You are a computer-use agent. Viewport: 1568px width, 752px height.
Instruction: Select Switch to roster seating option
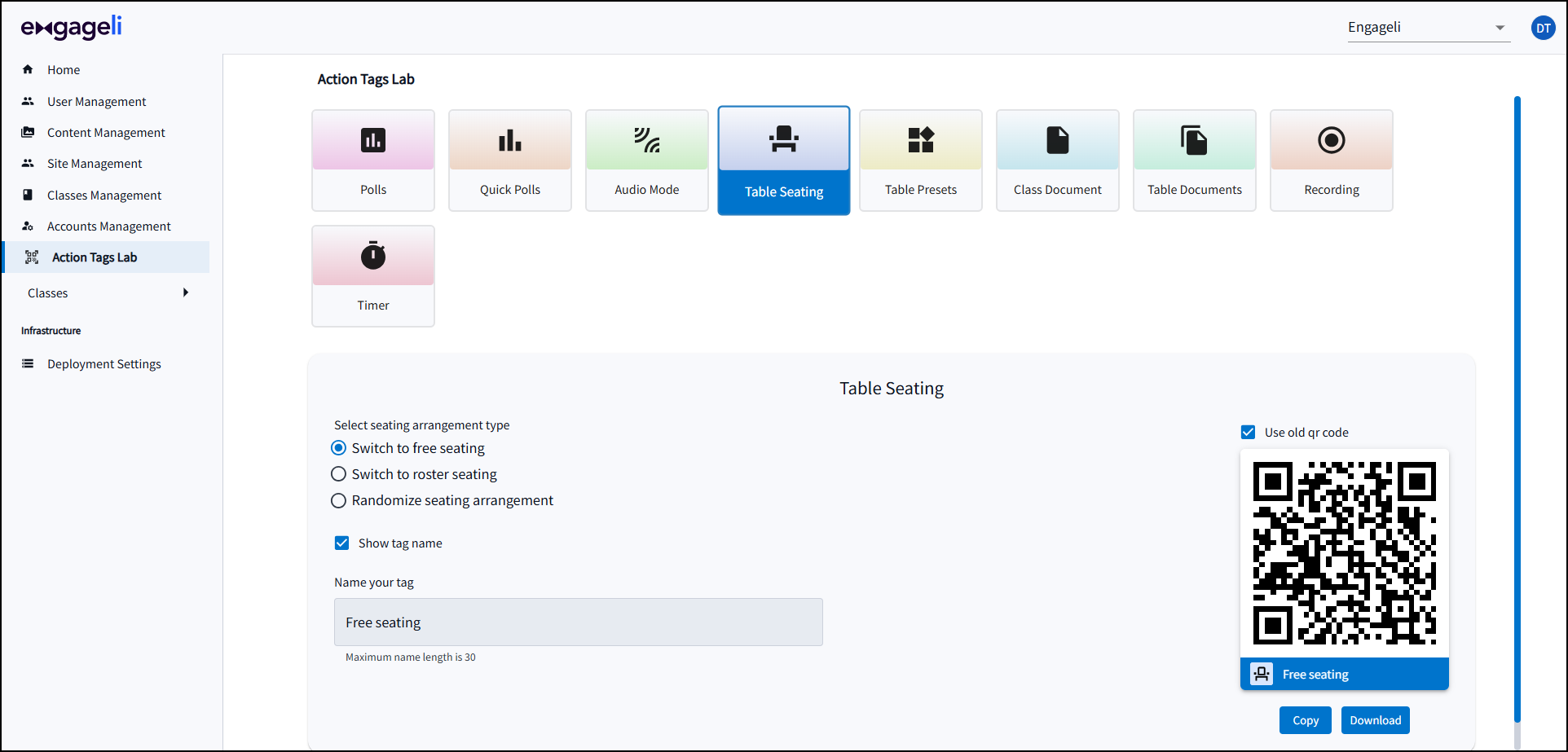point(339,474)
